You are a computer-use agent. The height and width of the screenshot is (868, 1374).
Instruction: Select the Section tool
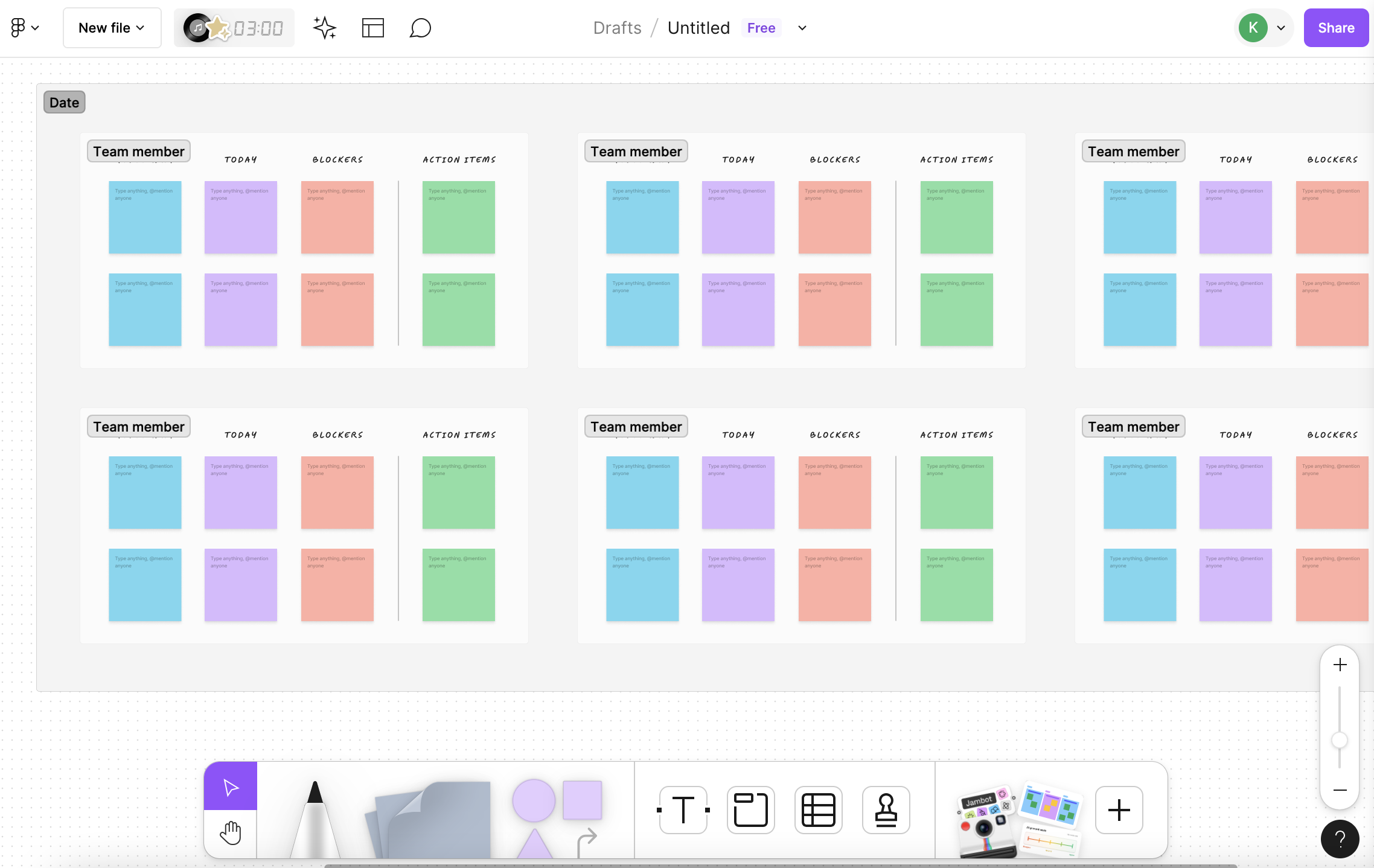click(x=750, y=810)
